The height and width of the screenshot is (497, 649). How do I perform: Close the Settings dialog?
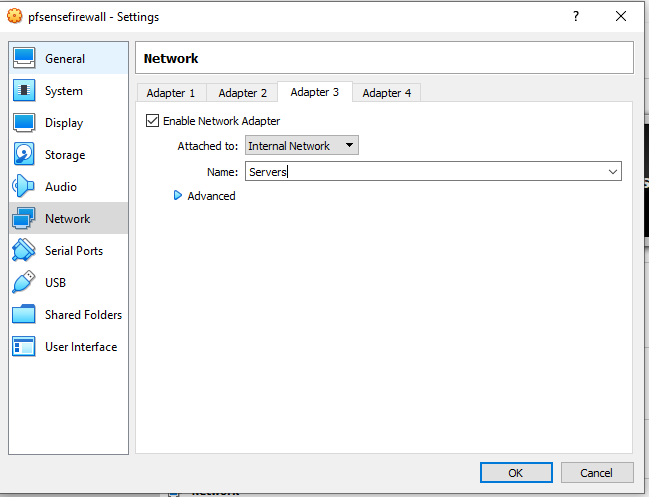click(x=621, y=16)
